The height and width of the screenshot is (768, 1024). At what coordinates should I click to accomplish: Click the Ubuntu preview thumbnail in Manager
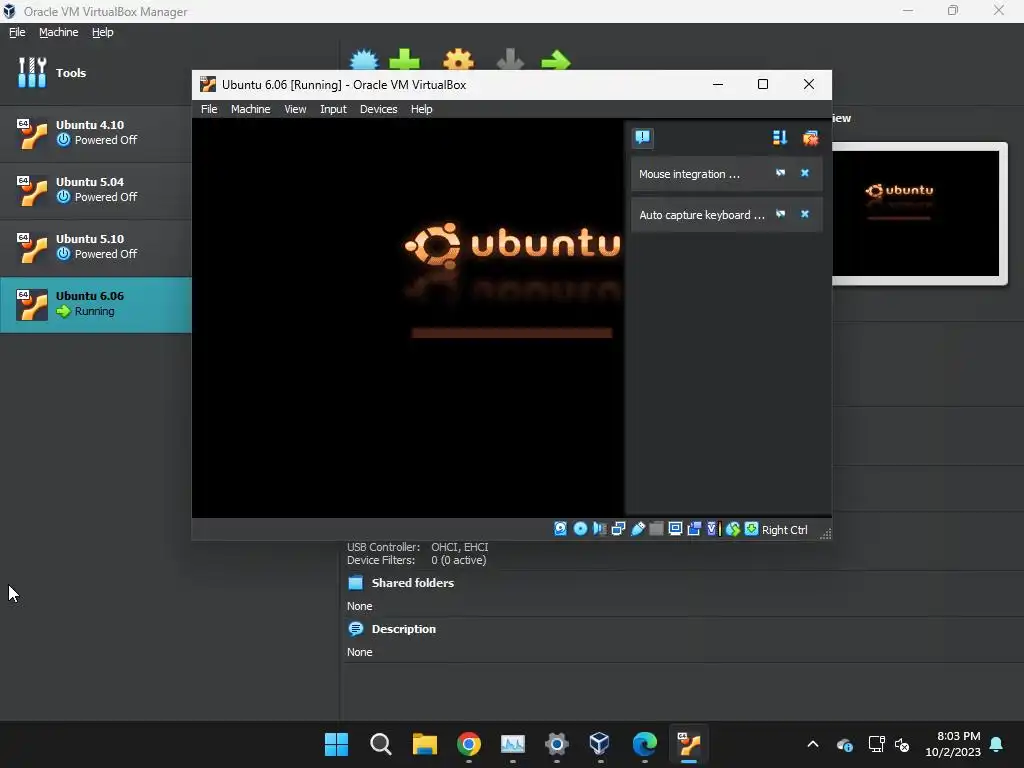click(915, 214)
